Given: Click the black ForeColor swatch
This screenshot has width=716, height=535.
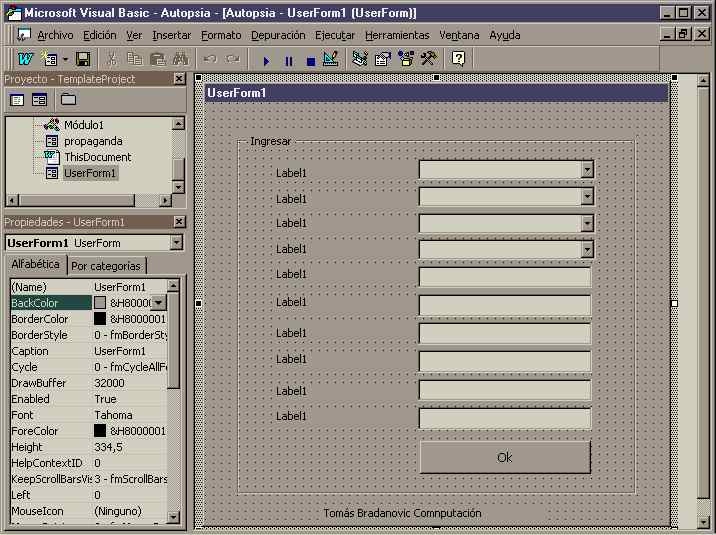Looking at the screenshot, I should point(100,431).
